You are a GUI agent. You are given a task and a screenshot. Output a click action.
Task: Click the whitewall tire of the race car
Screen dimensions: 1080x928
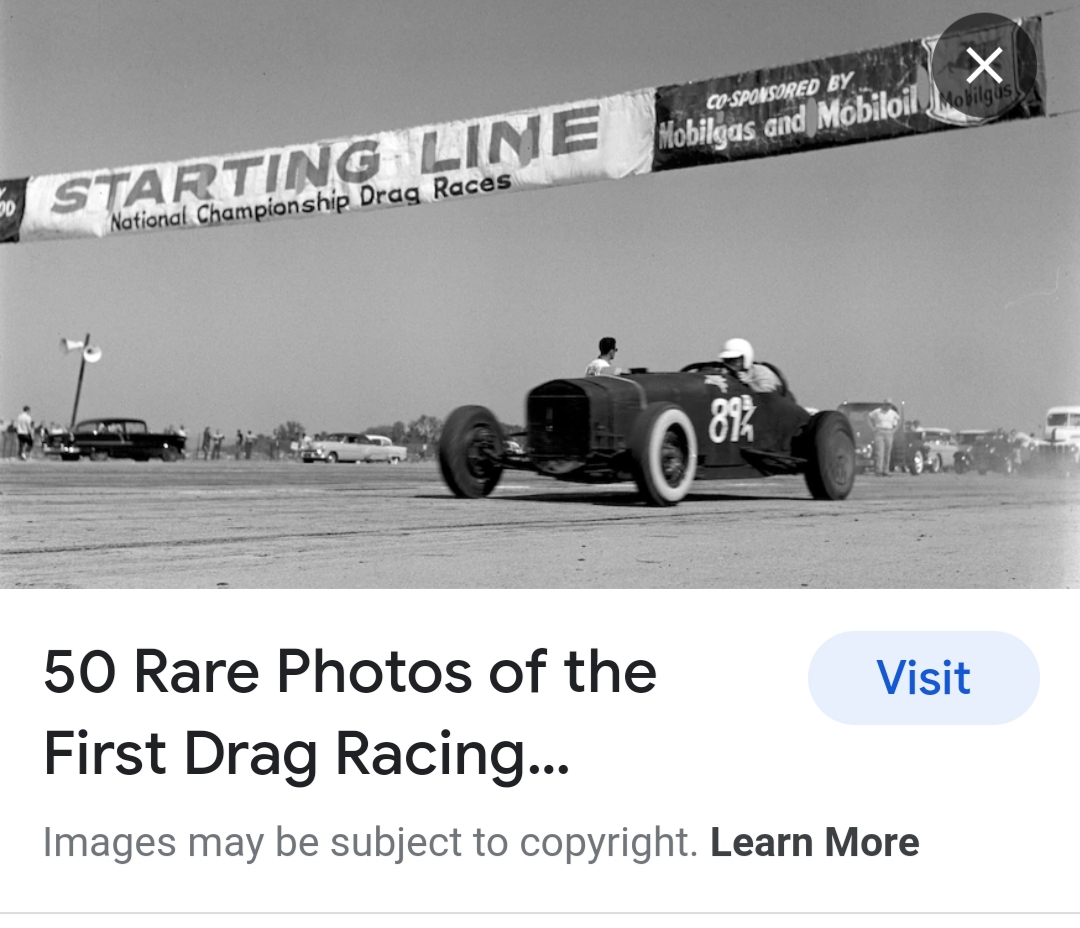(x=664, y=455)
